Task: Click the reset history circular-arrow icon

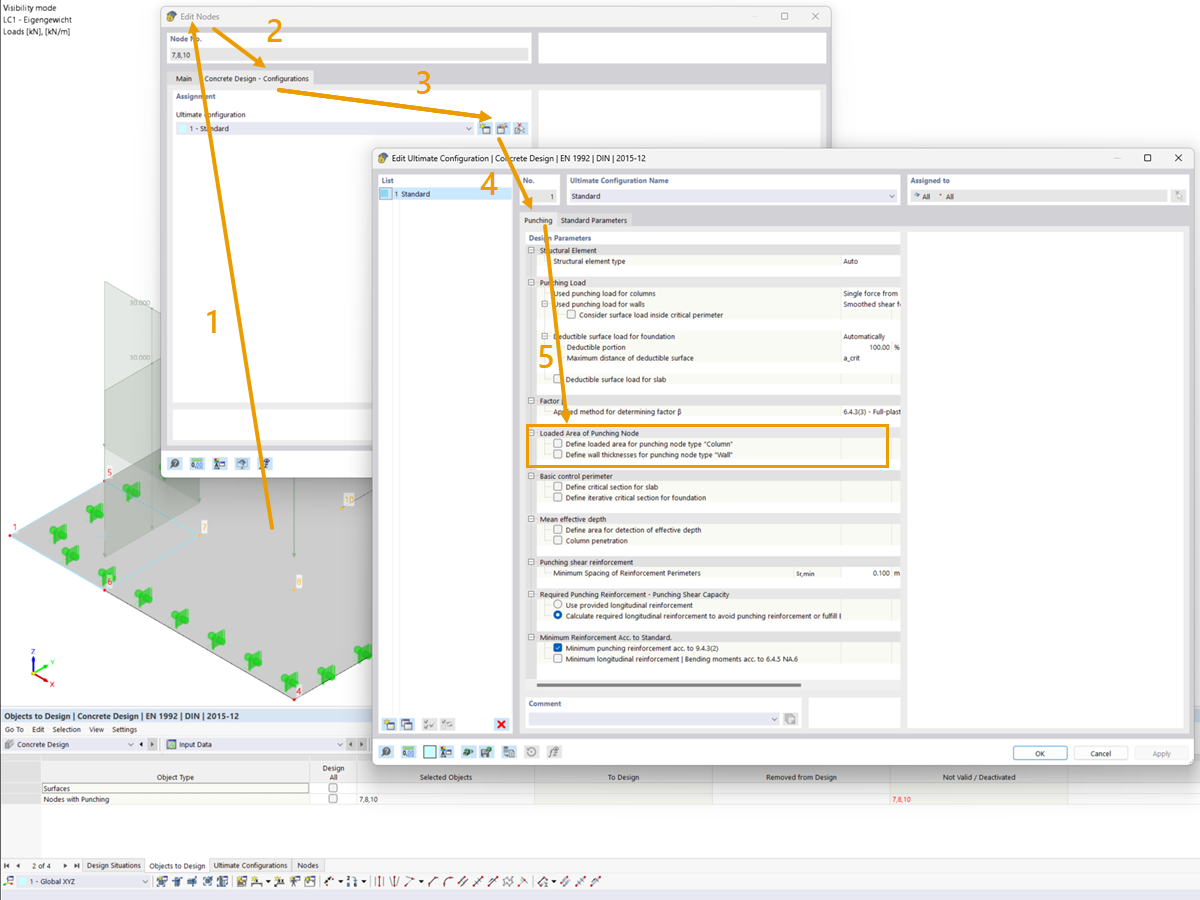Action: click(x=530, y=751)
